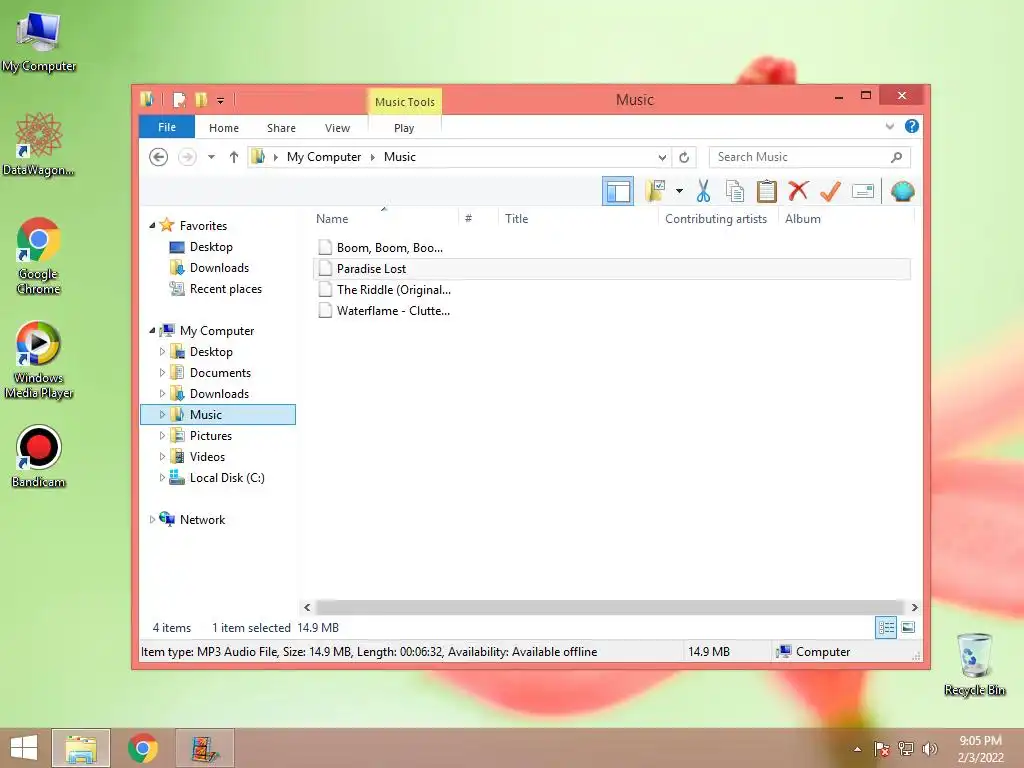Switch to the View ribbon tab

tap(338, 128)
